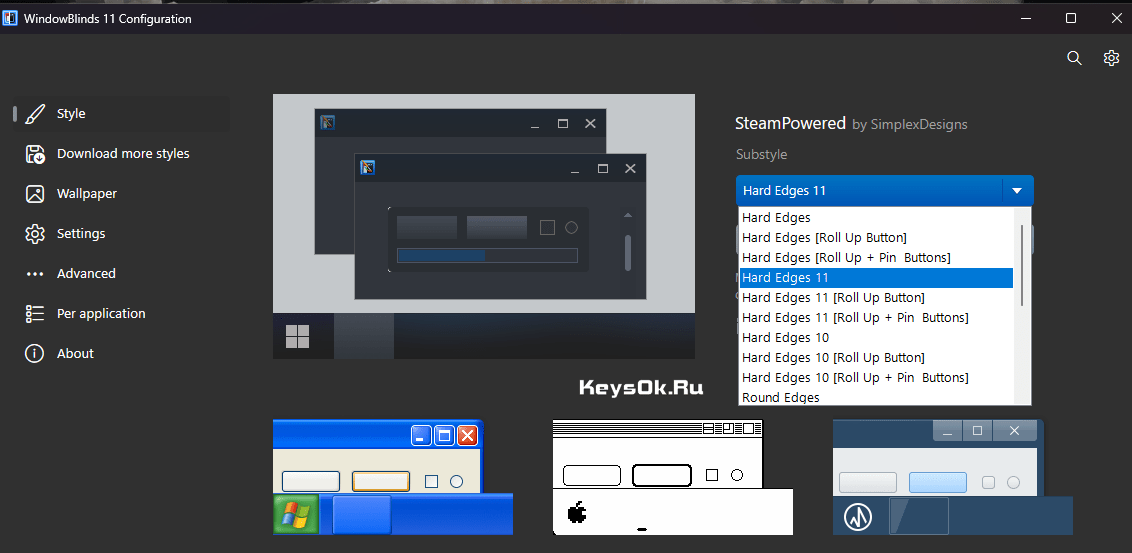
Task: Click the substyle list scrollbar
Action: [1022, 265]
